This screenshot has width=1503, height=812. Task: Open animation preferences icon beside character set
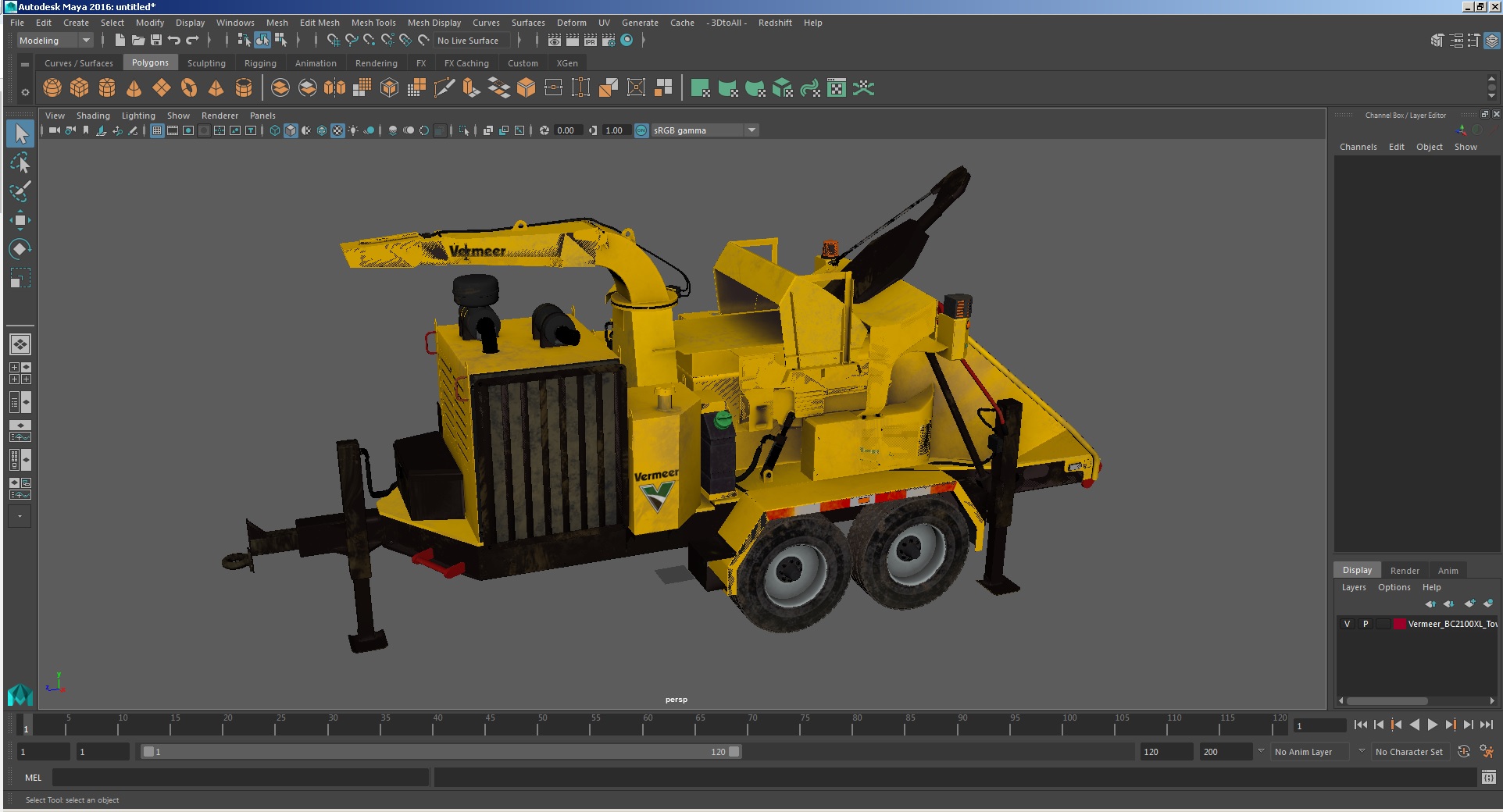pyautogui.click(x=1487, y=751)
